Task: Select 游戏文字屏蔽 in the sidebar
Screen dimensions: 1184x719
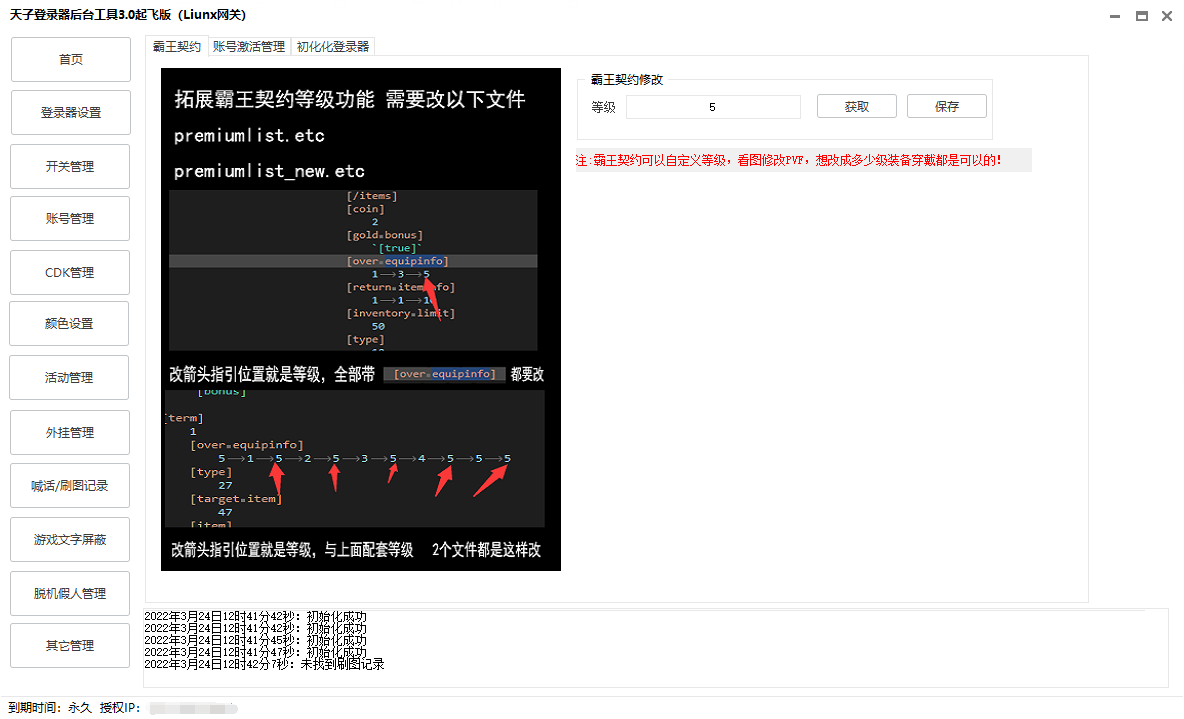Action: pos(70,539)
